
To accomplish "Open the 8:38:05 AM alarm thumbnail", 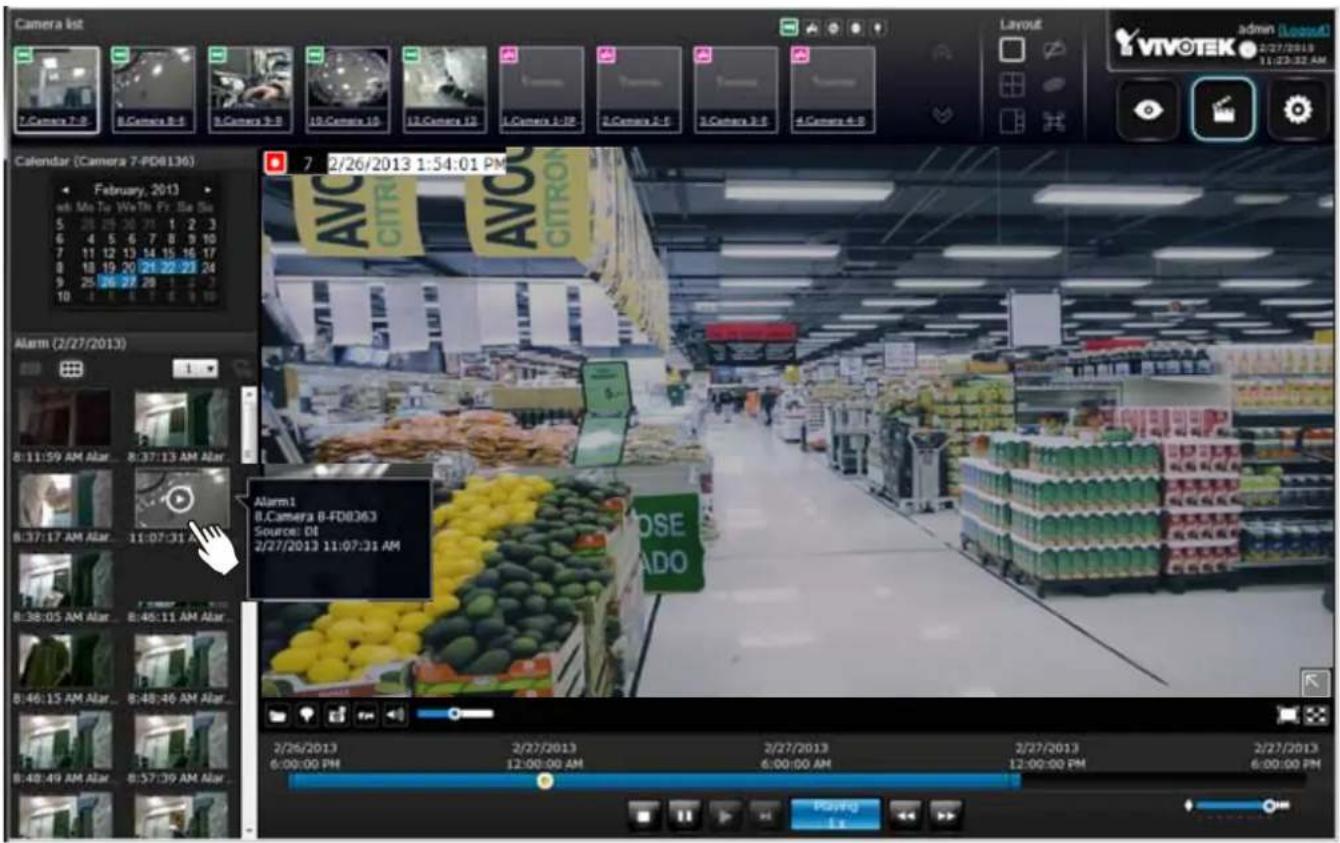I will click(x=65, y=579).
